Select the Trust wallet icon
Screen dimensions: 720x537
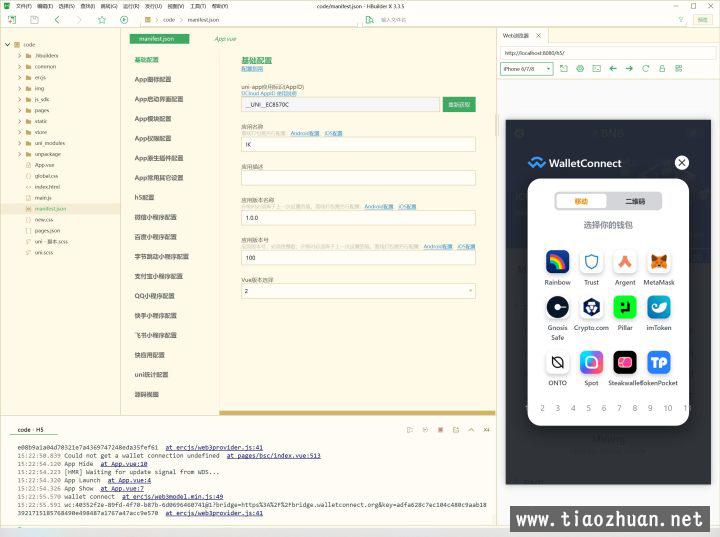click(591, 262)
